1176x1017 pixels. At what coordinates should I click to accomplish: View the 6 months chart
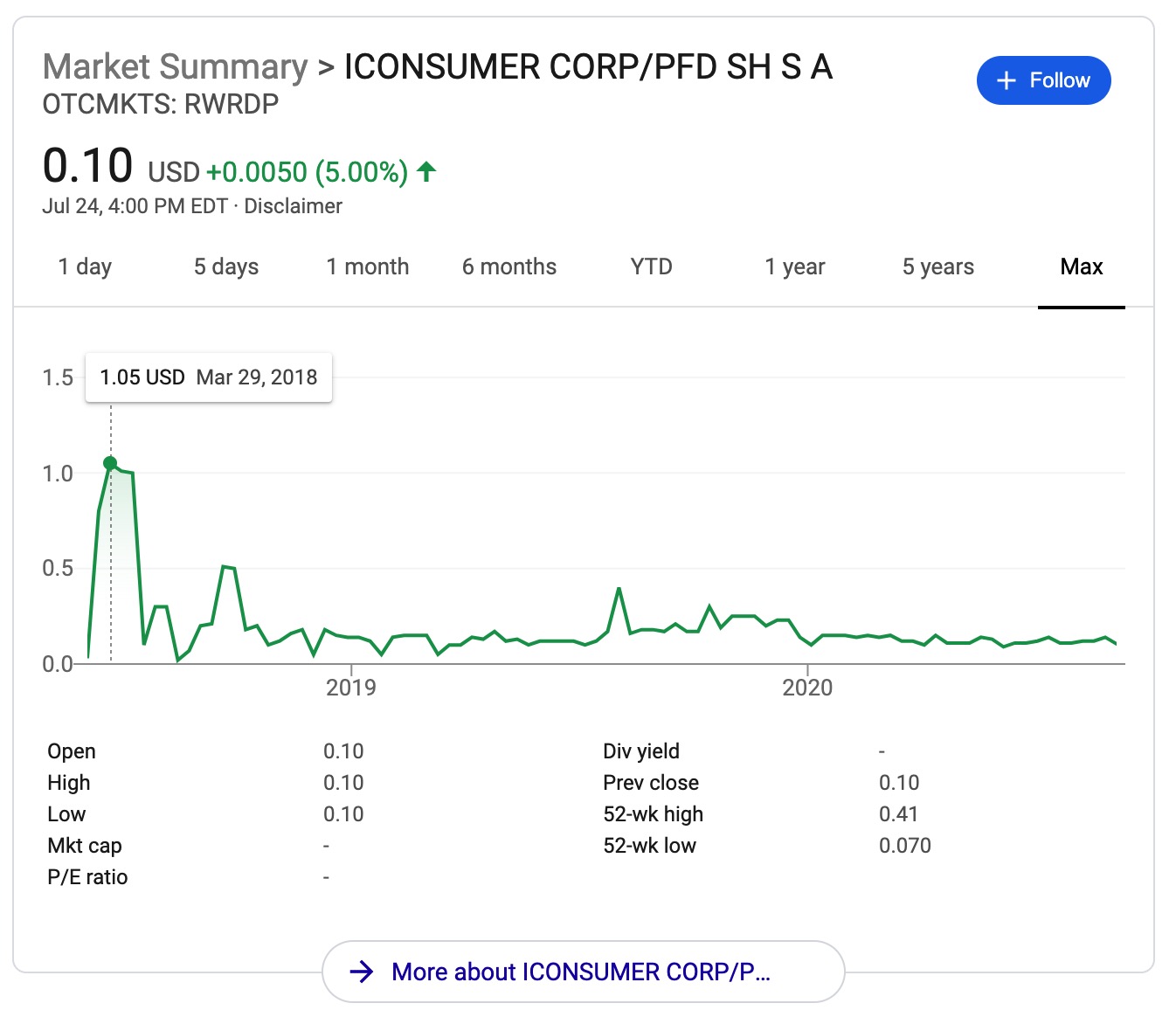coord(509,266)
